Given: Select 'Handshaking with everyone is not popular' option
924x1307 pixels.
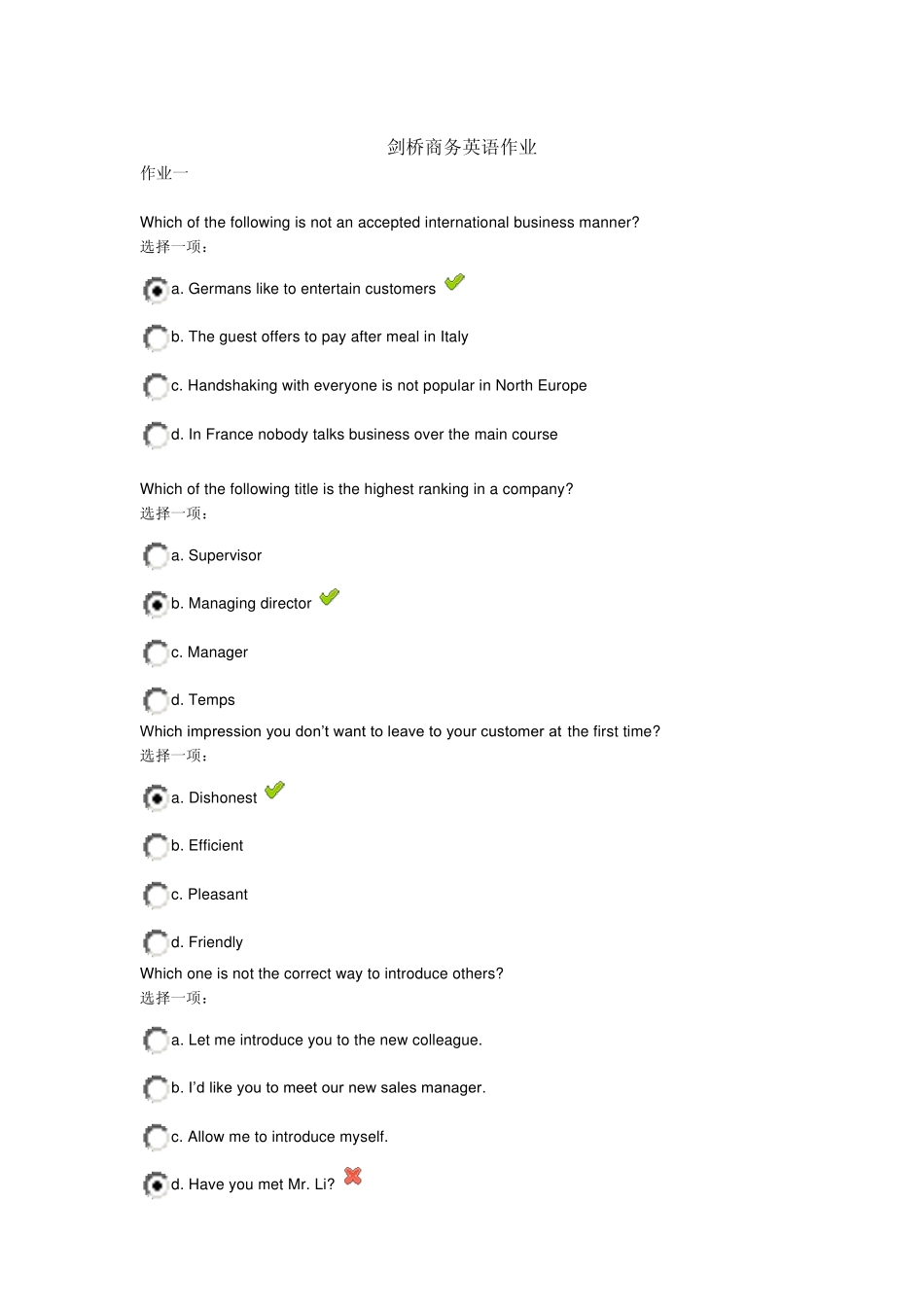Looking at the screenshot, I should [156, 386].
